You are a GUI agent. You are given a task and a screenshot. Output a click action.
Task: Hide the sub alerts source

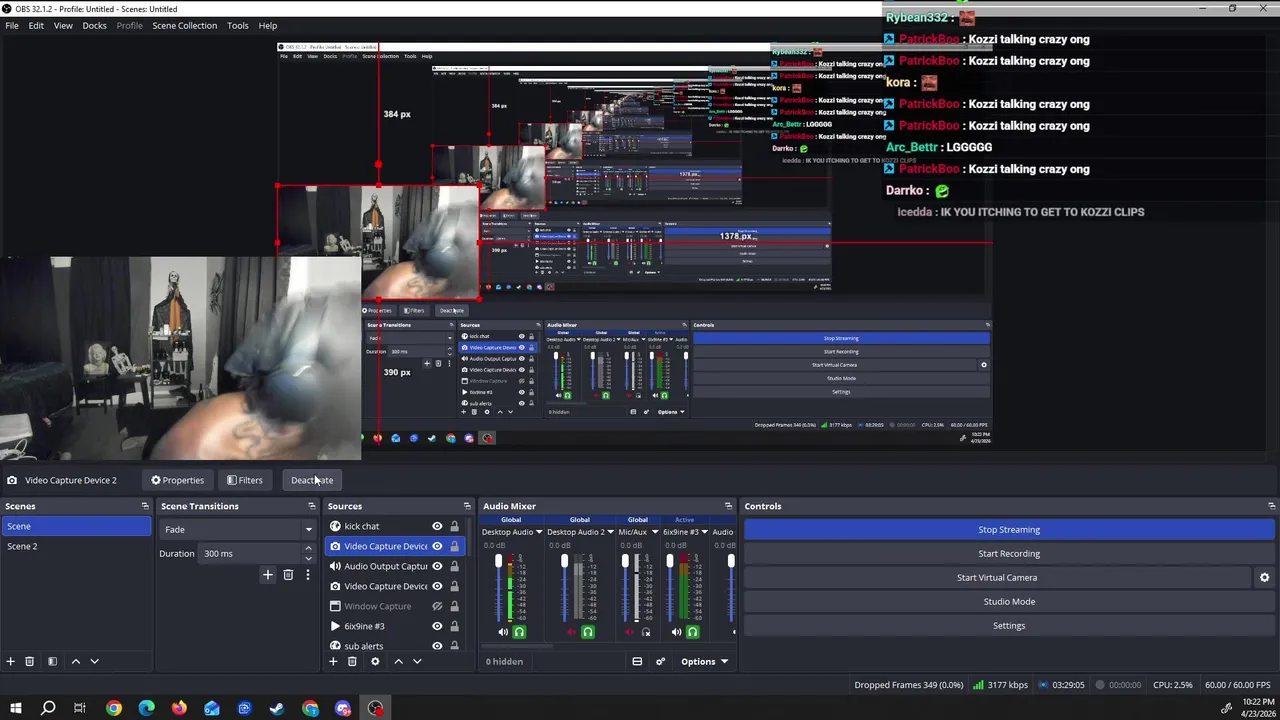(437, 646)
